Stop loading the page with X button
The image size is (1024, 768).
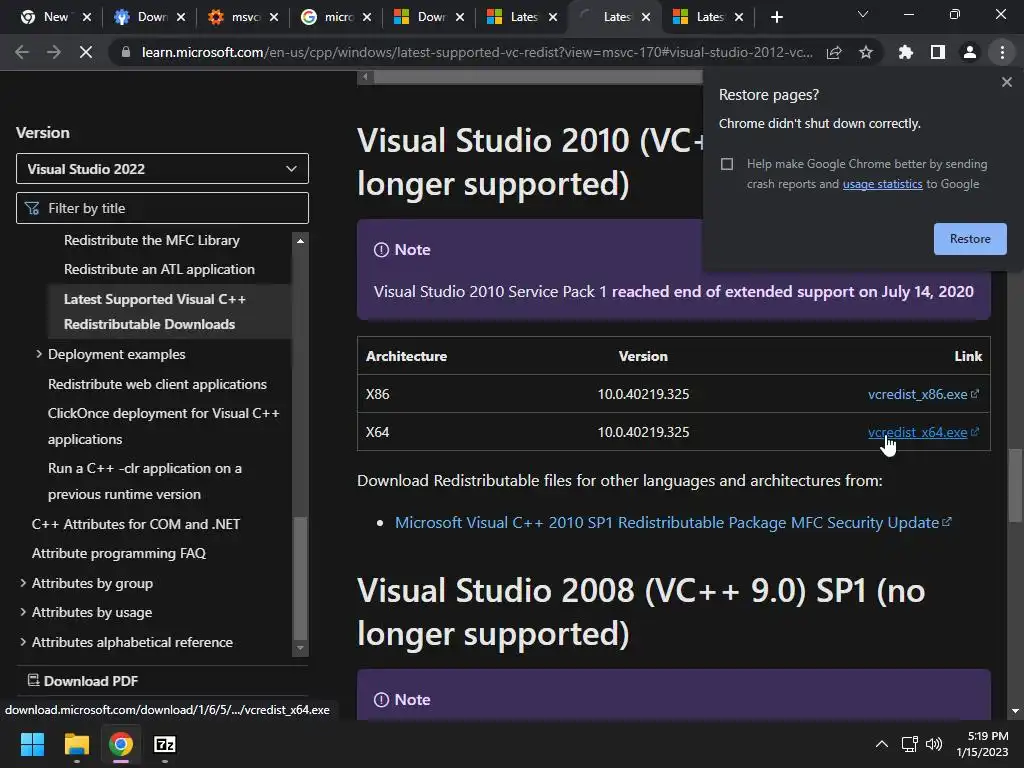click(x=86, y=52)
